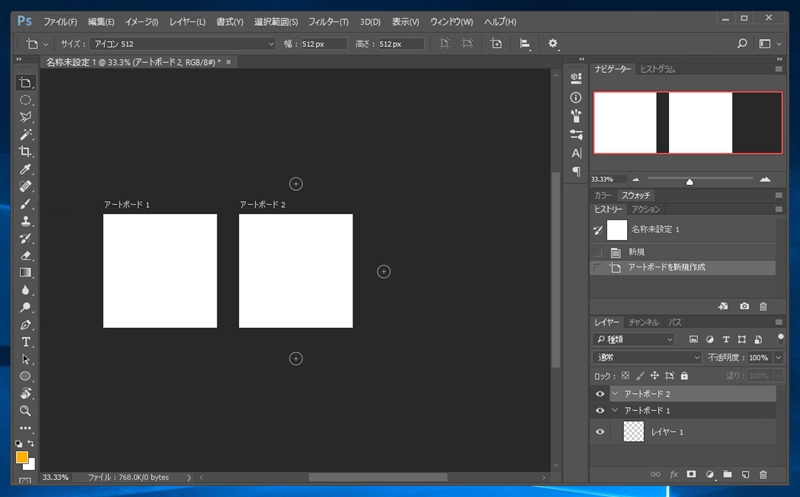Select the Crop tool in the toolbar
The width and height of the screenshot is (800, 497).
pos(26,151)
